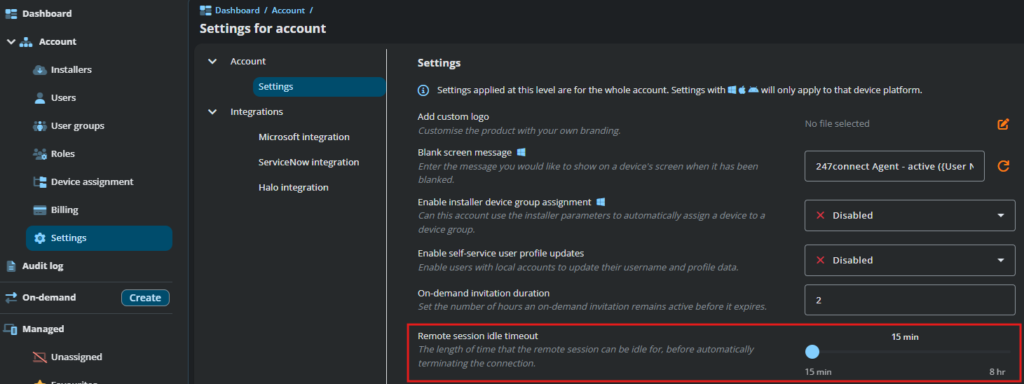Open the installer device group assignment dropdown
The image size is (1024, 384).
(x=910, y=216)
